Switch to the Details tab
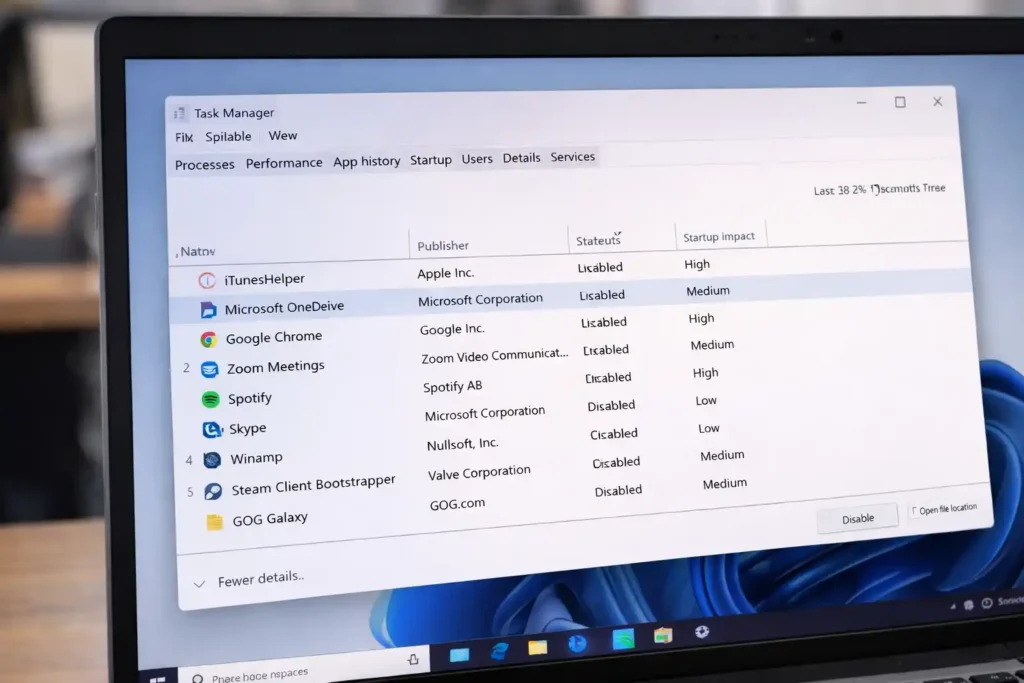The image size is (1024, 683). (x=521, y=158)
